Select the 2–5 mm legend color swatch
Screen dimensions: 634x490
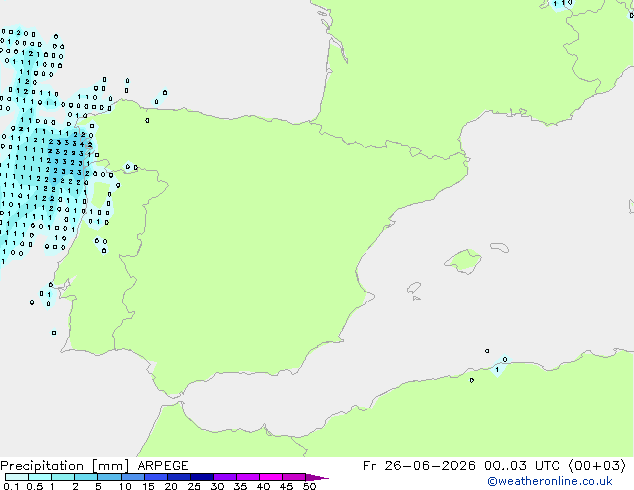click(86, 477)
